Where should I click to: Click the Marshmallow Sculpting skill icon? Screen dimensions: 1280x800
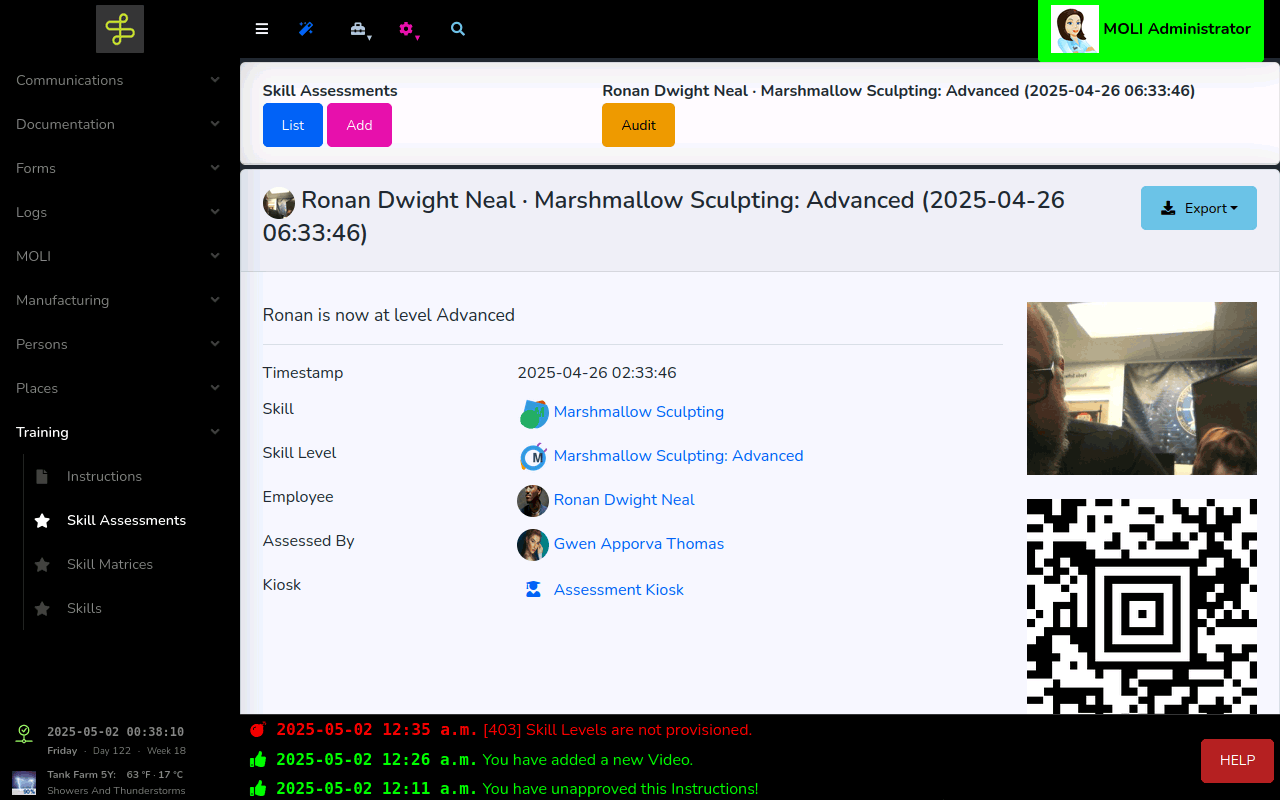coord(534,413)
